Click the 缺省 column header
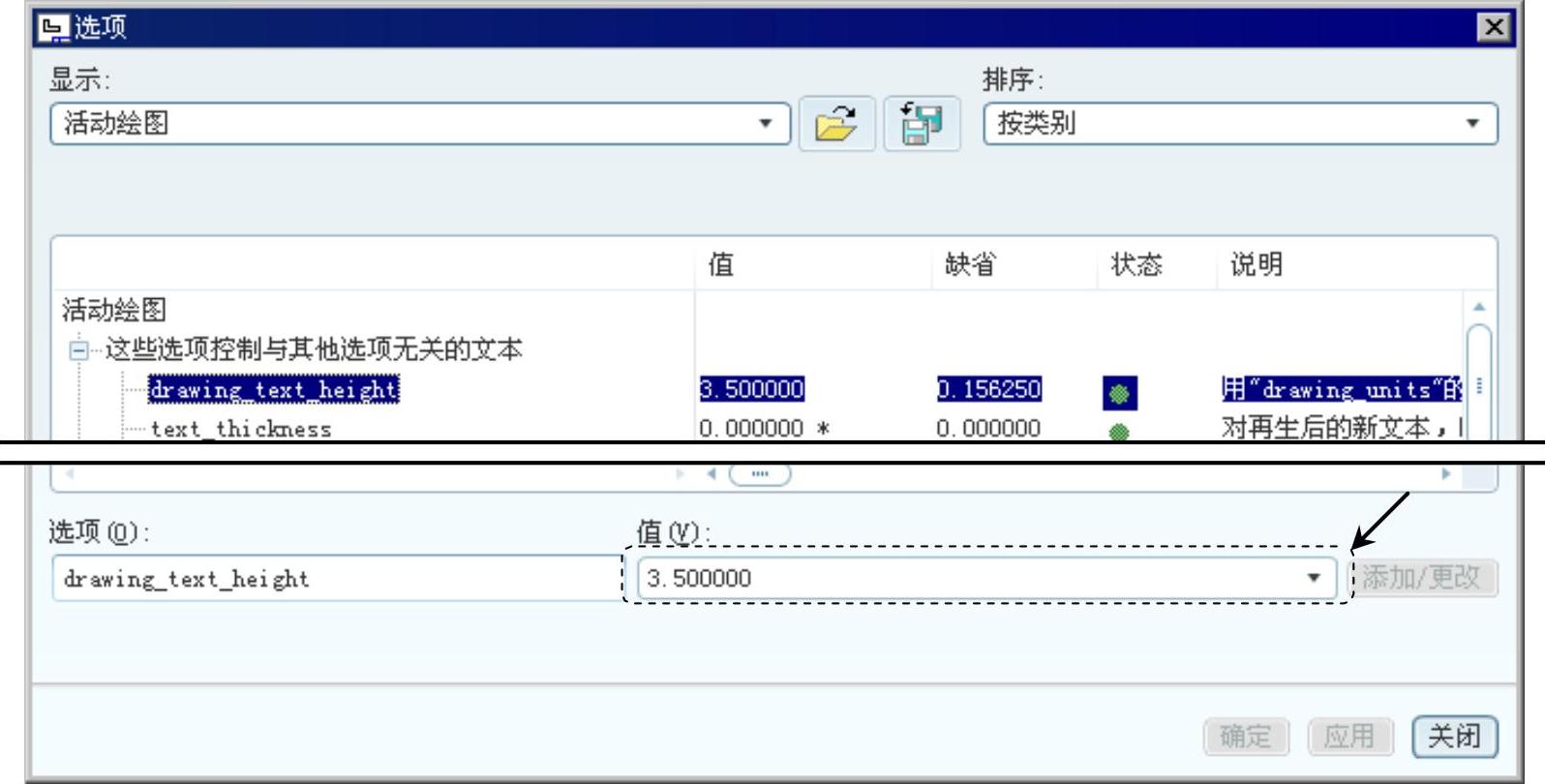This screenshot has width=1545, height=784. (x=970, y=264)
